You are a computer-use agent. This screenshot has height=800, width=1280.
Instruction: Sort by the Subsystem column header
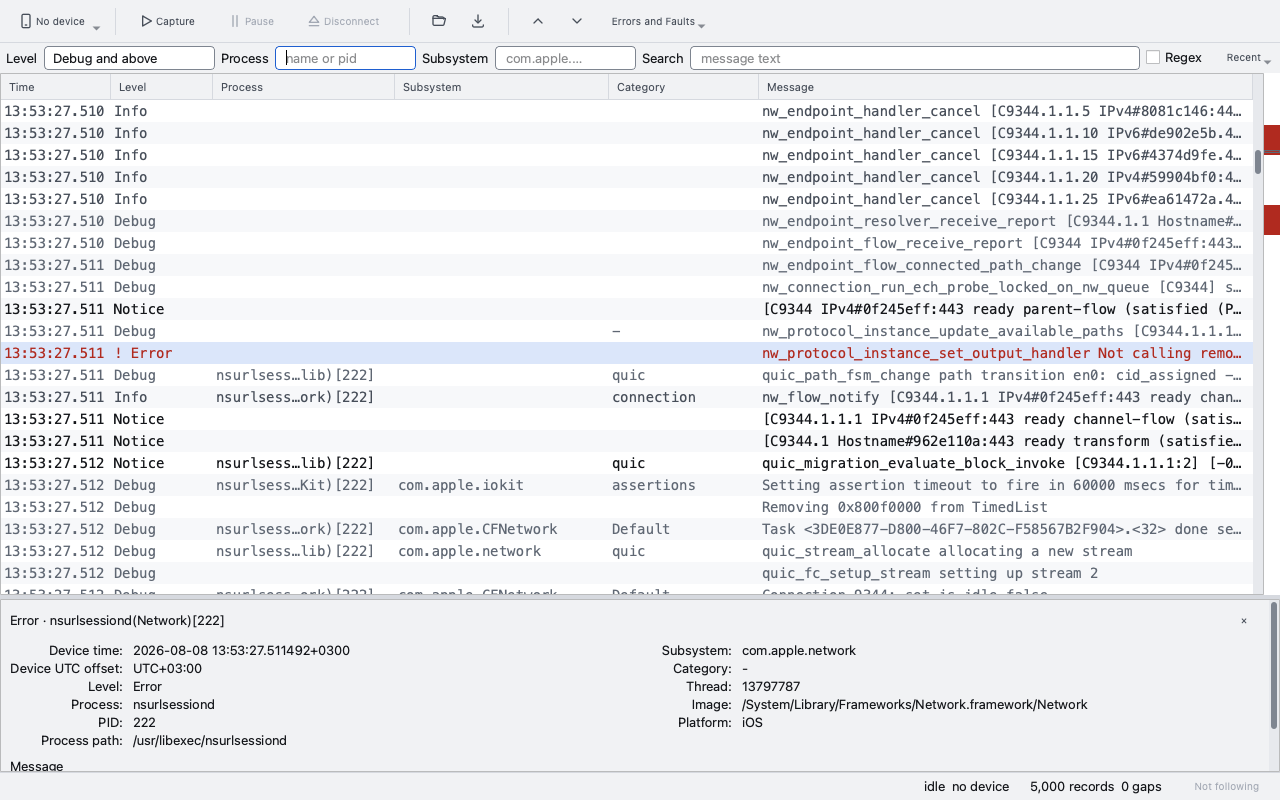(x=501, y=87)
